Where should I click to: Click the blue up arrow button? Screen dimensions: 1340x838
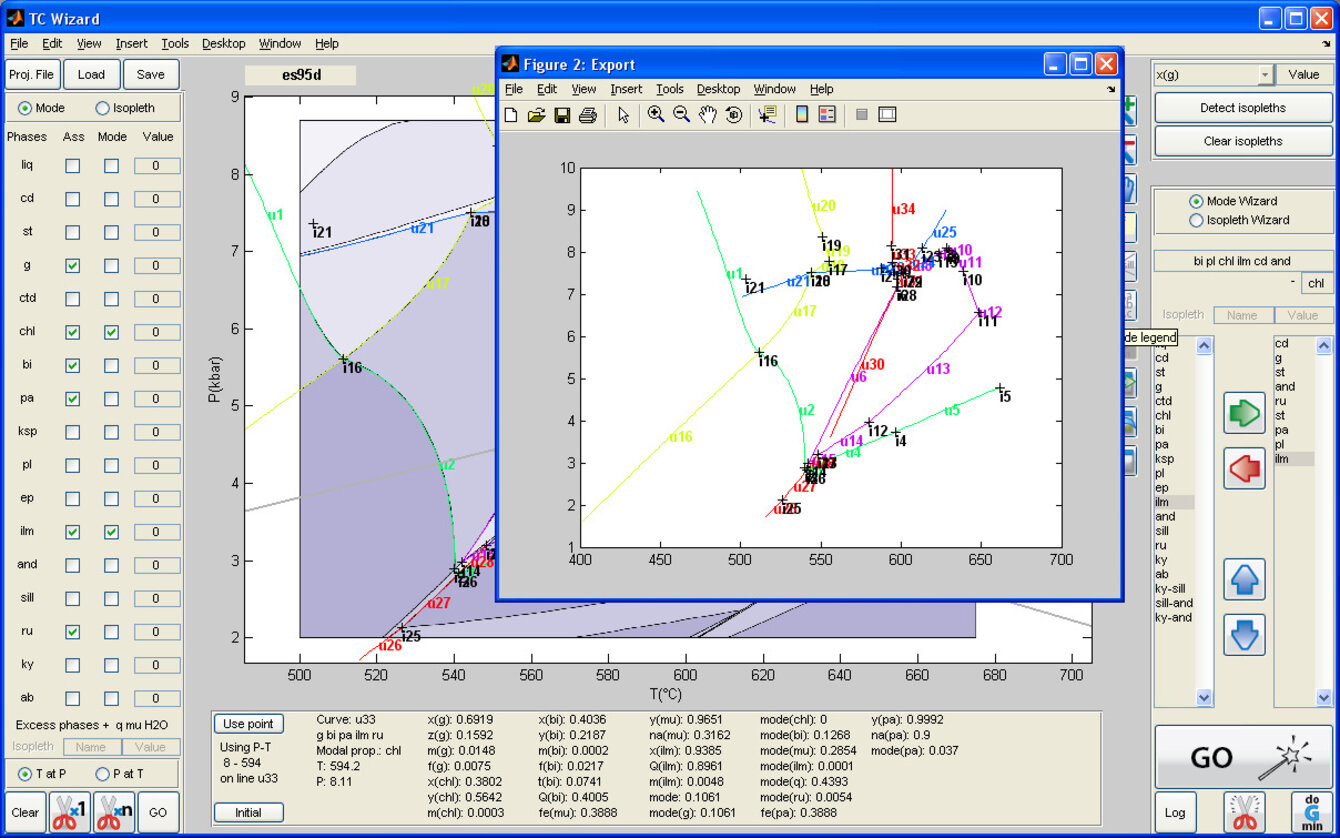(1244, 579)
